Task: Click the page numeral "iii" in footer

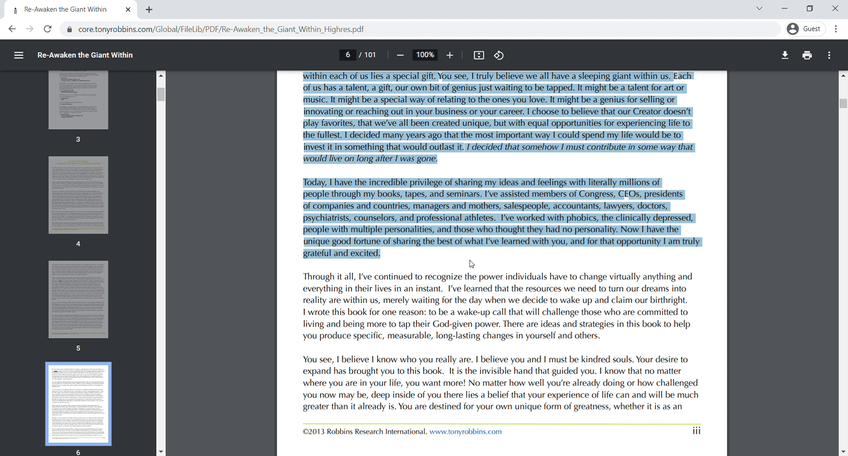Action: click(697, 431)
